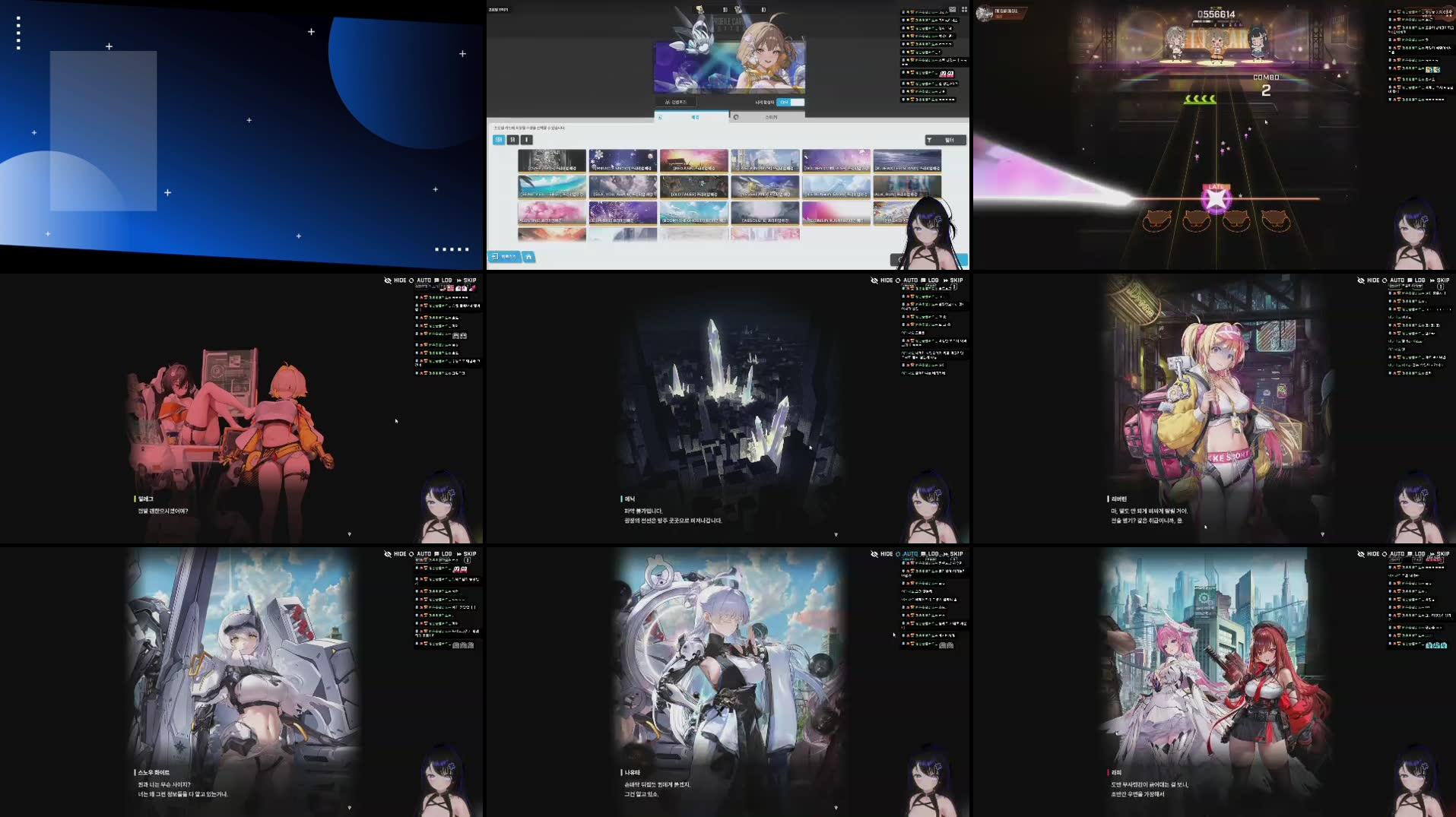
Task: Open LOG in the pink backpack girl scene
Action: coord(1416,280)
